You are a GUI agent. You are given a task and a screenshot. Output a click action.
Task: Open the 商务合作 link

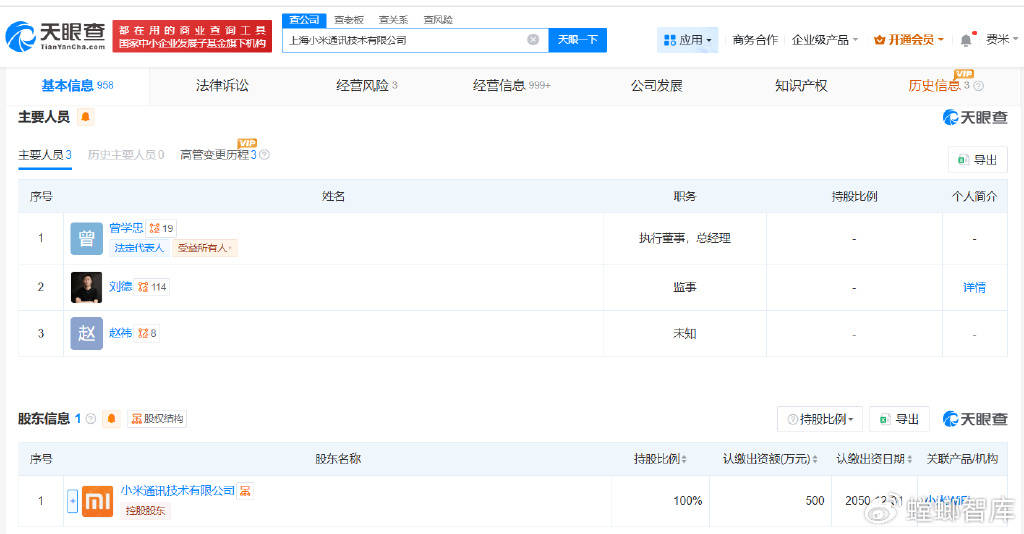coord(755,40)
